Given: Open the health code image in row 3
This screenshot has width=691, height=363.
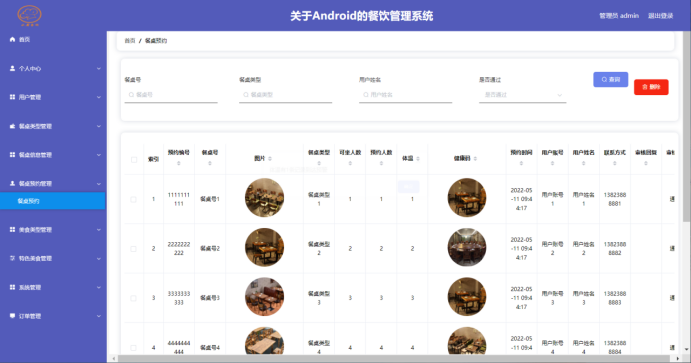Looking at the screenshot, I should coord(467,296).
